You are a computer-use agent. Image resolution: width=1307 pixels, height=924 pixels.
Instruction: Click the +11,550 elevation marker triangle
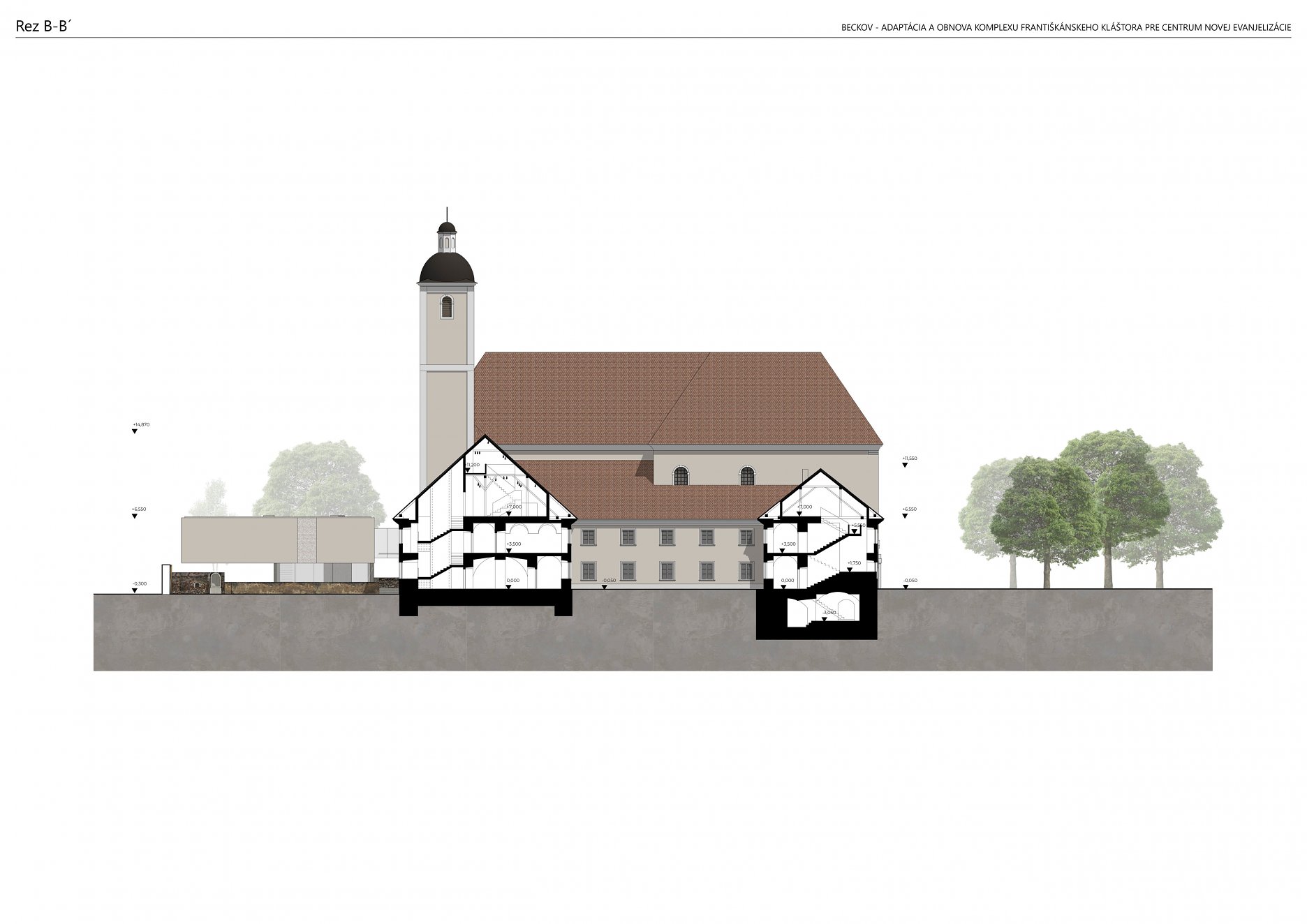pos(905,465)
